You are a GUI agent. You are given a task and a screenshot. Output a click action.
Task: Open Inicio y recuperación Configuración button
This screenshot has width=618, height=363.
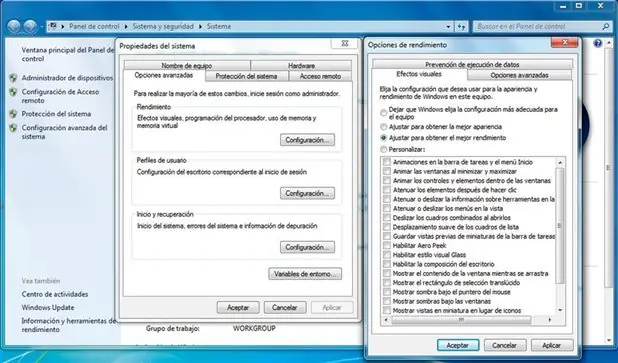coord(307,248)
